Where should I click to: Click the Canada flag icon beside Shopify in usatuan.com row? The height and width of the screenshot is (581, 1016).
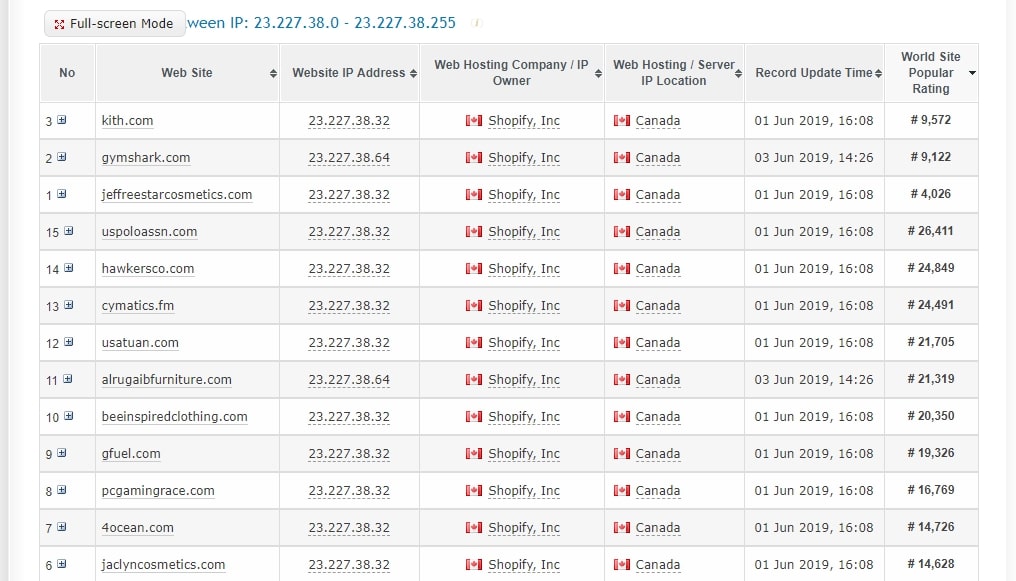point(474,343)
